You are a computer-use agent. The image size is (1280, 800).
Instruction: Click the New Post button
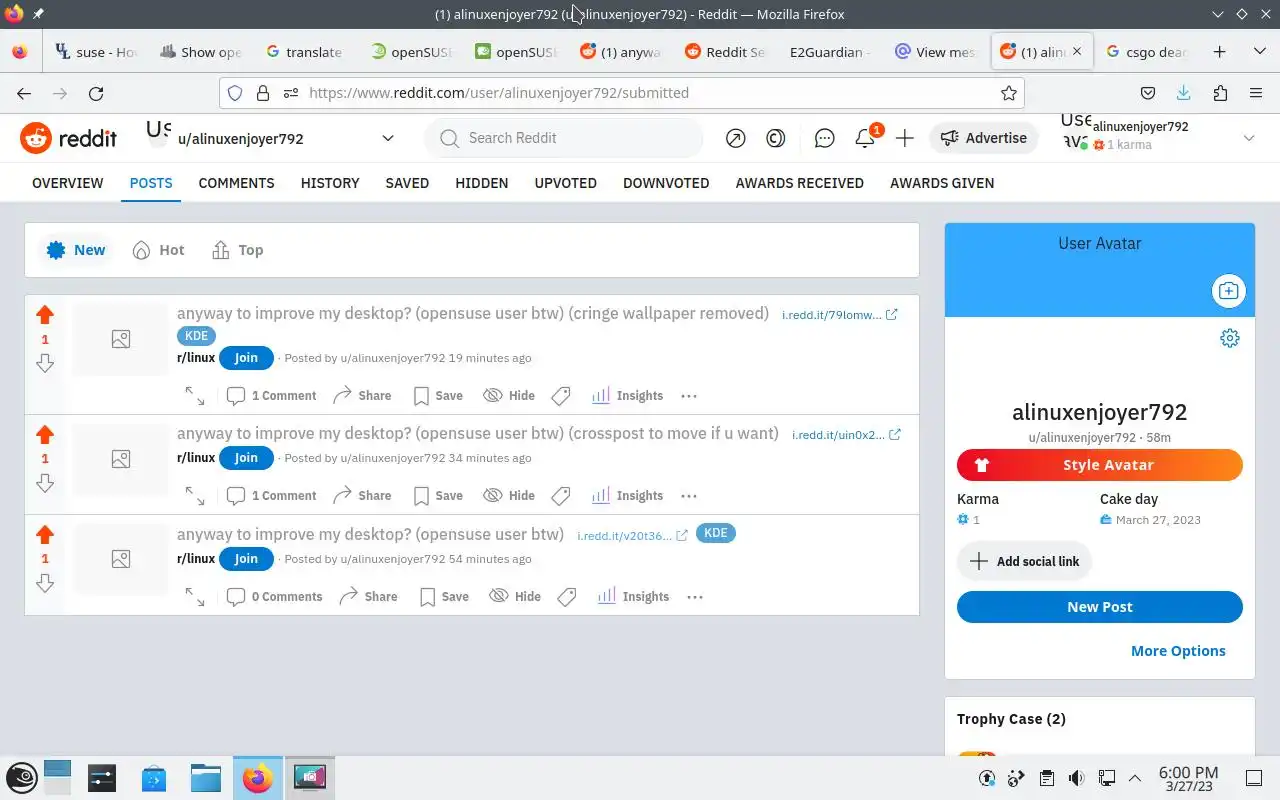coord(1100,607)
